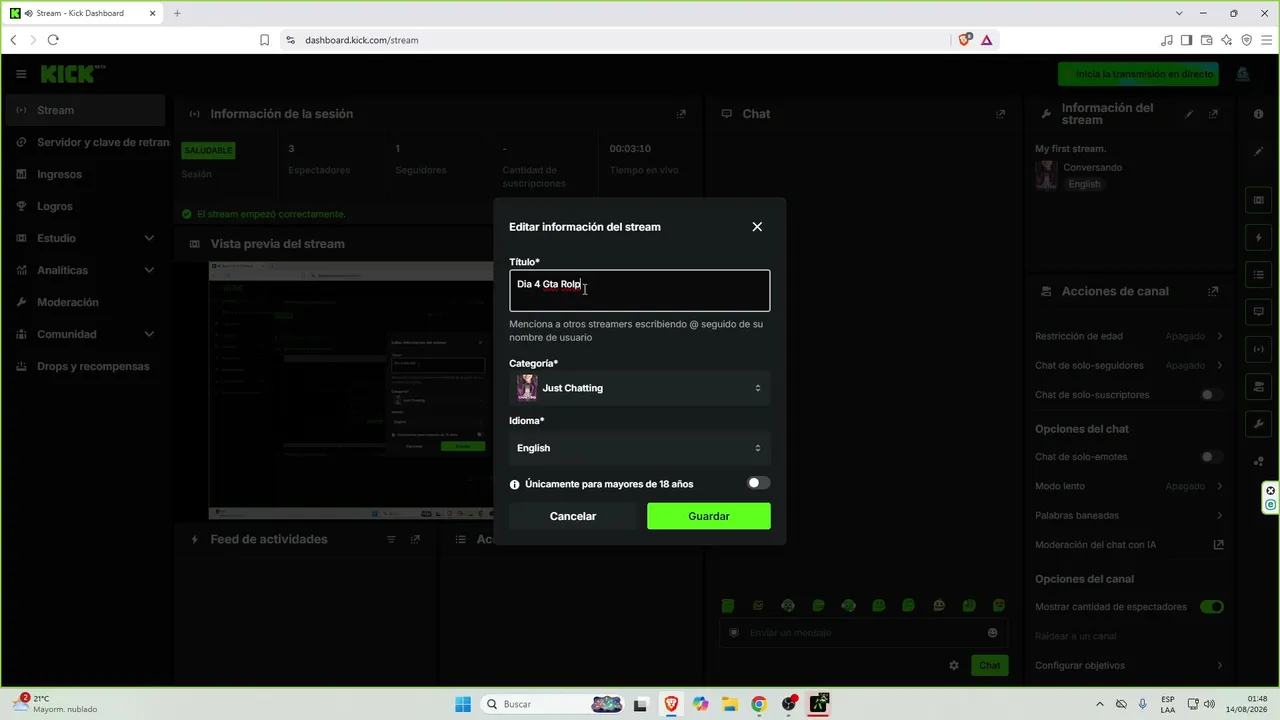This screenshot has width=1280, height=720.
Task: Open Brave Leo AI sparkle icon
Action: 1227,40
